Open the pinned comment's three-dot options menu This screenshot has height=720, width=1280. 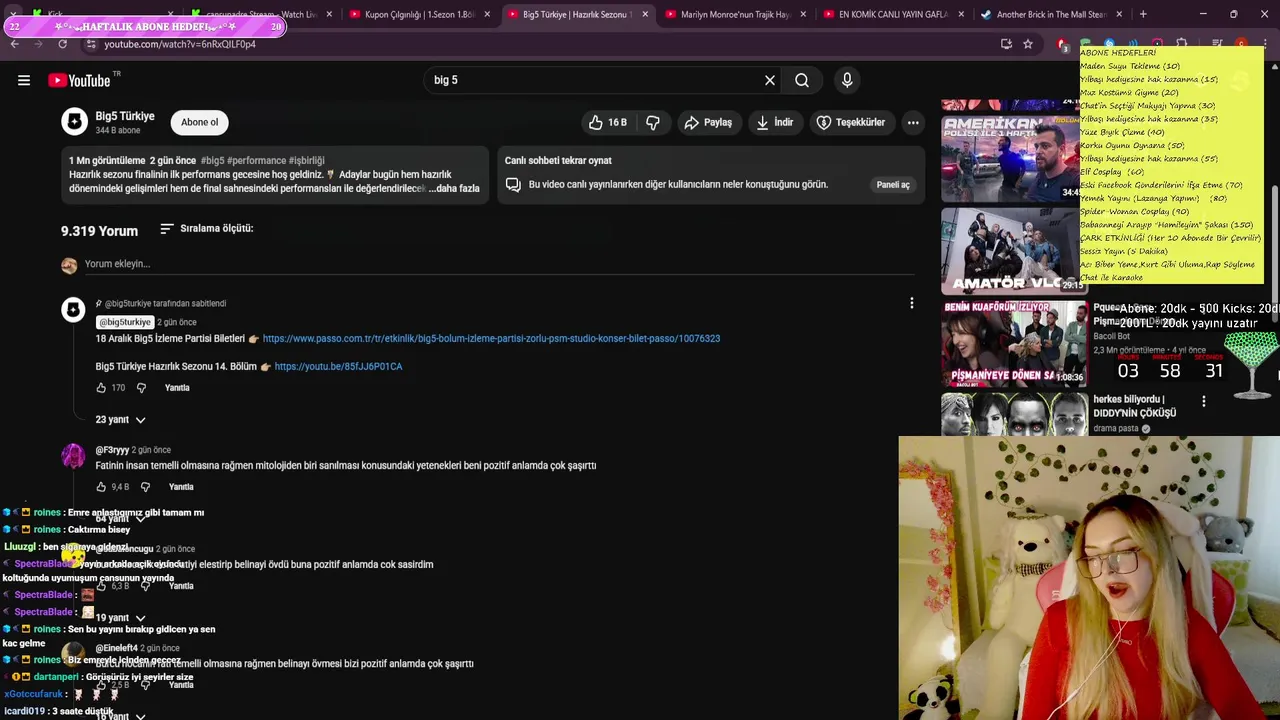point(911,303)
